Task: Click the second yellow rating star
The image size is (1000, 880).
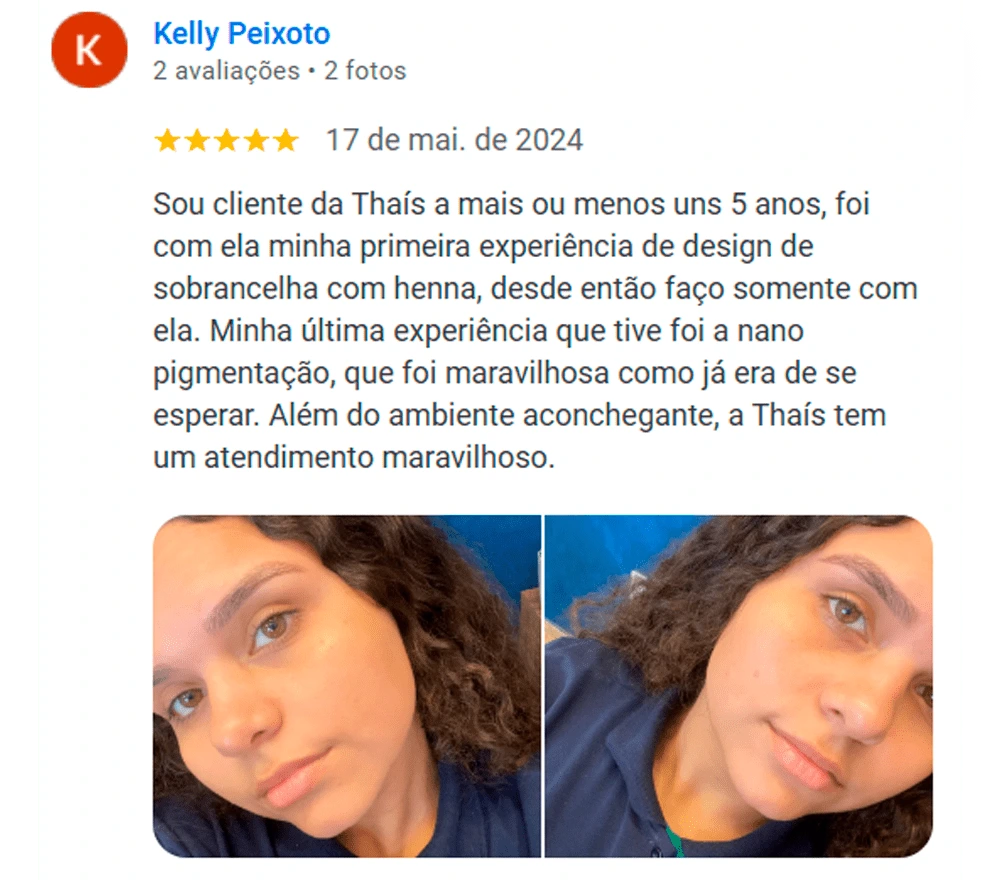Action: tap(197, 140)
